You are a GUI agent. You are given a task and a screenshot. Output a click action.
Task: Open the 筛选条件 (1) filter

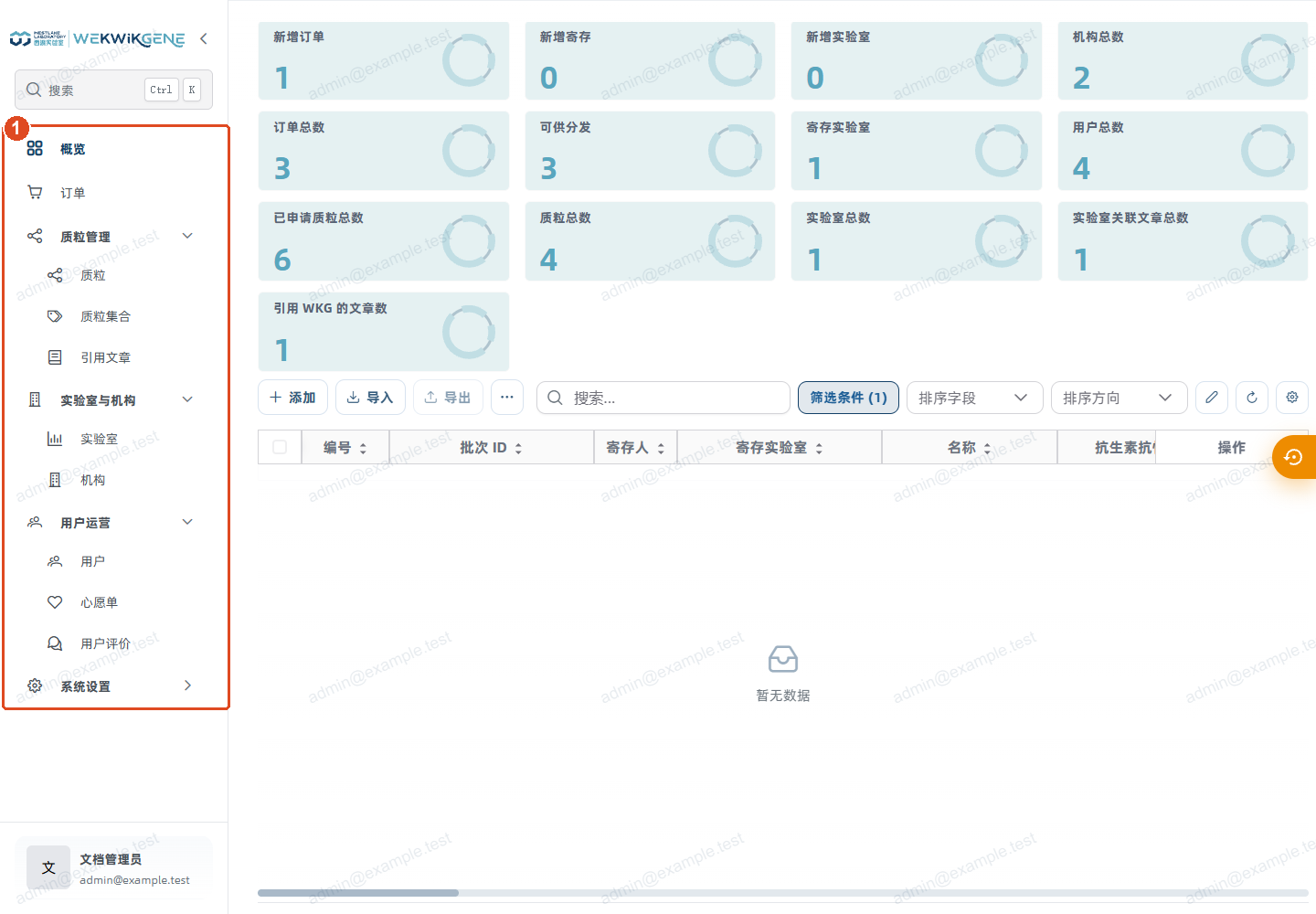(848, 398)
